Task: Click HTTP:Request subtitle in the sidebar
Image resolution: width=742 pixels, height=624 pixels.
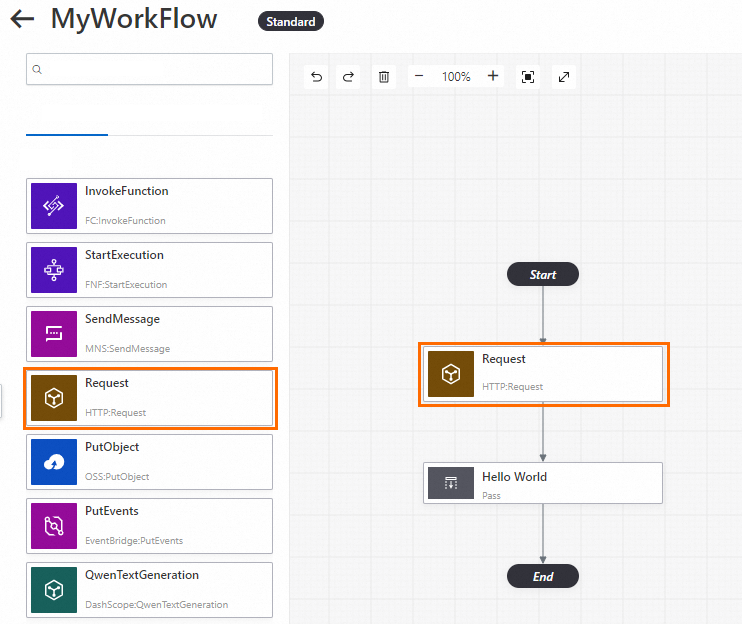Action: pyautogui.click(x=115, y=413)
